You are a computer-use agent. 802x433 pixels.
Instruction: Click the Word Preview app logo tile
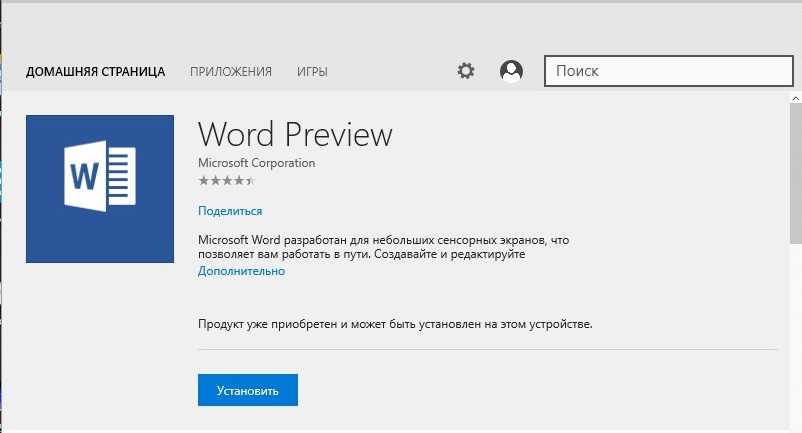100,189
